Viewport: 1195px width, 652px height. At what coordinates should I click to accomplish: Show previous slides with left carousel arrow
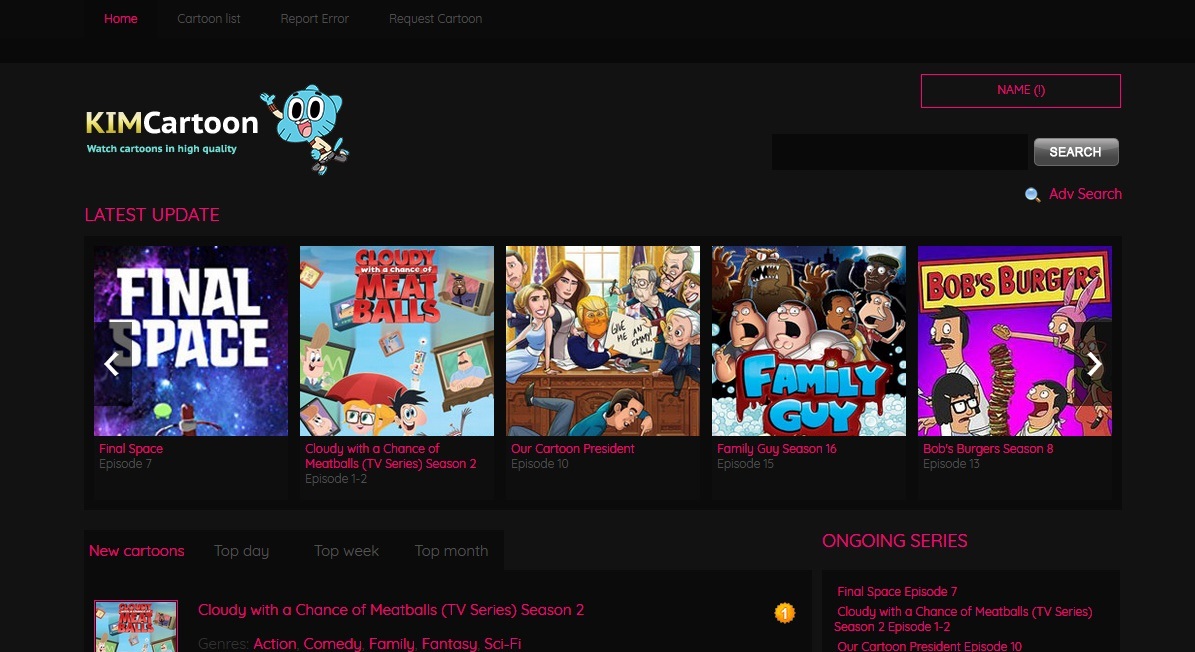point(112,363)
